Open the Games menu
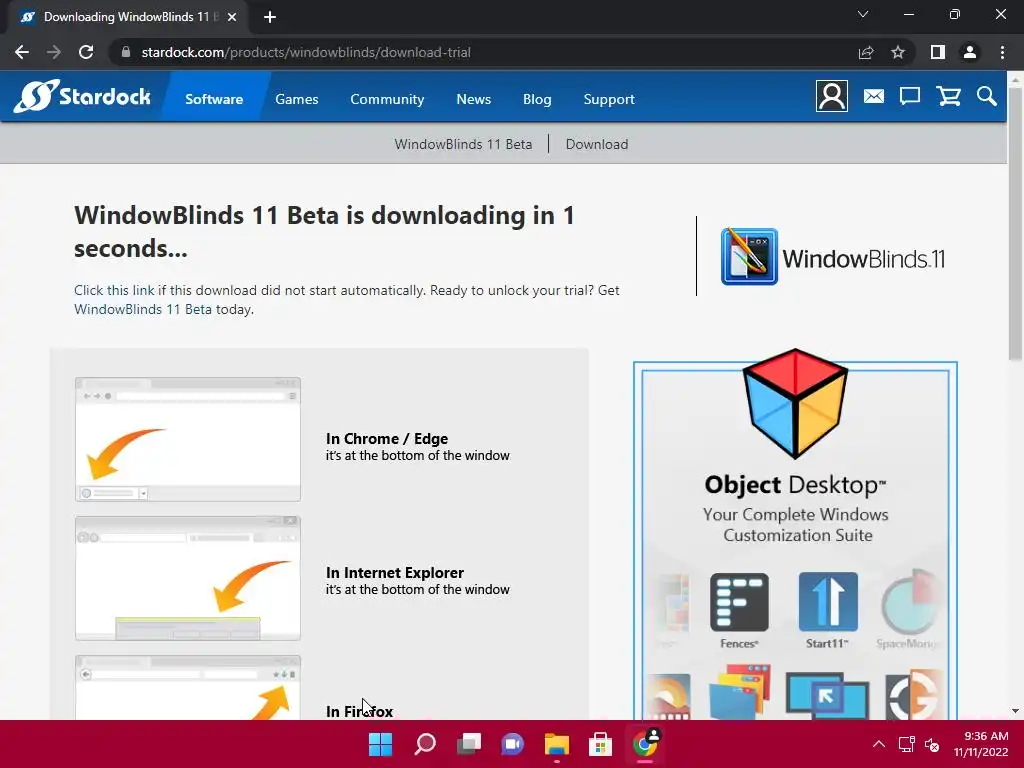Viewport: 1024px width, 768px height. click(x=296, y=99)
